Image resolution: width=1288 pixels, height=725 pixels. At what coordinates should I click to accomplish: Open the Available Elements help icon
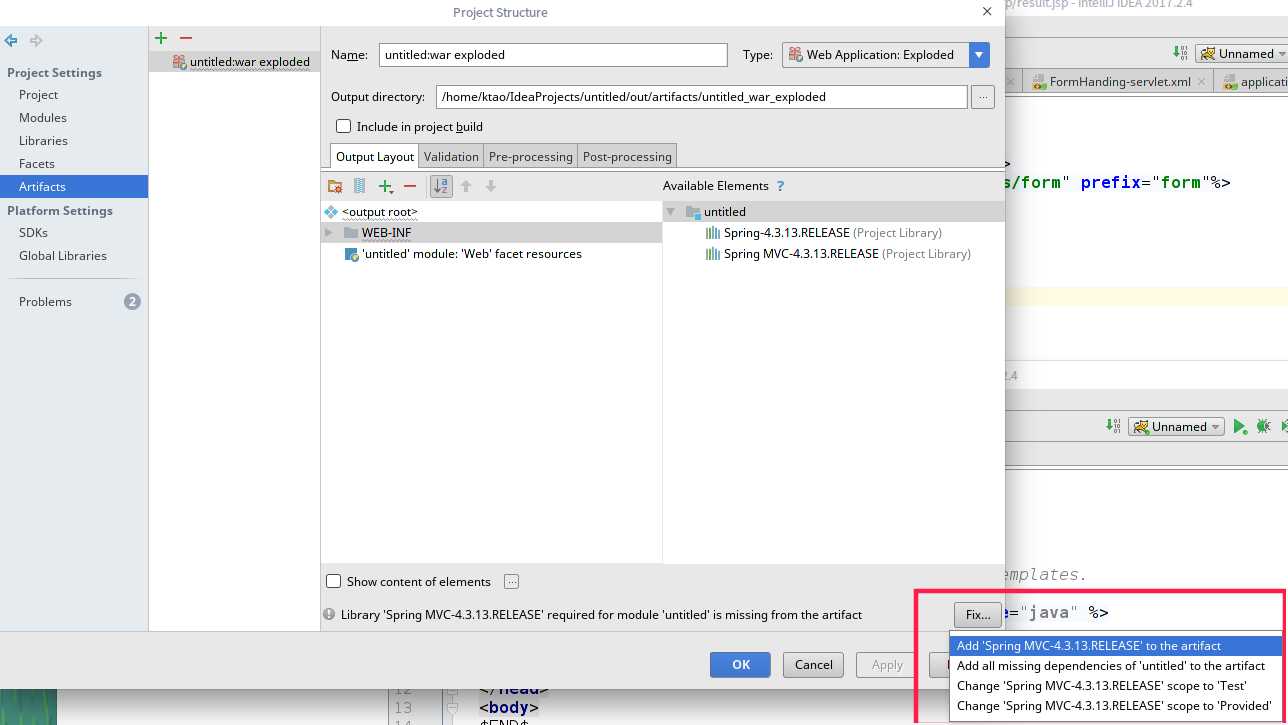click(x=780, y=186)
